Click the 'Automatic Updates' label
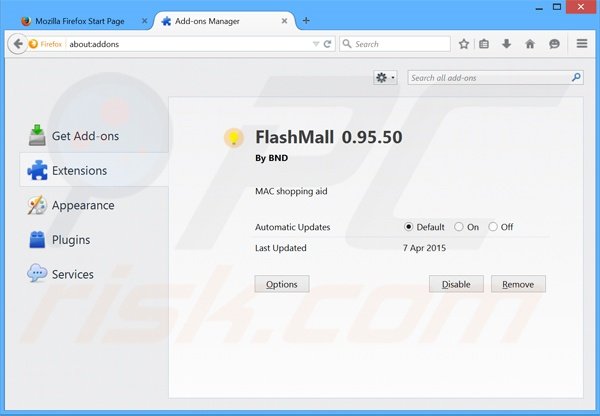Screen dimensions: 600x416 [x=292, y=227]
